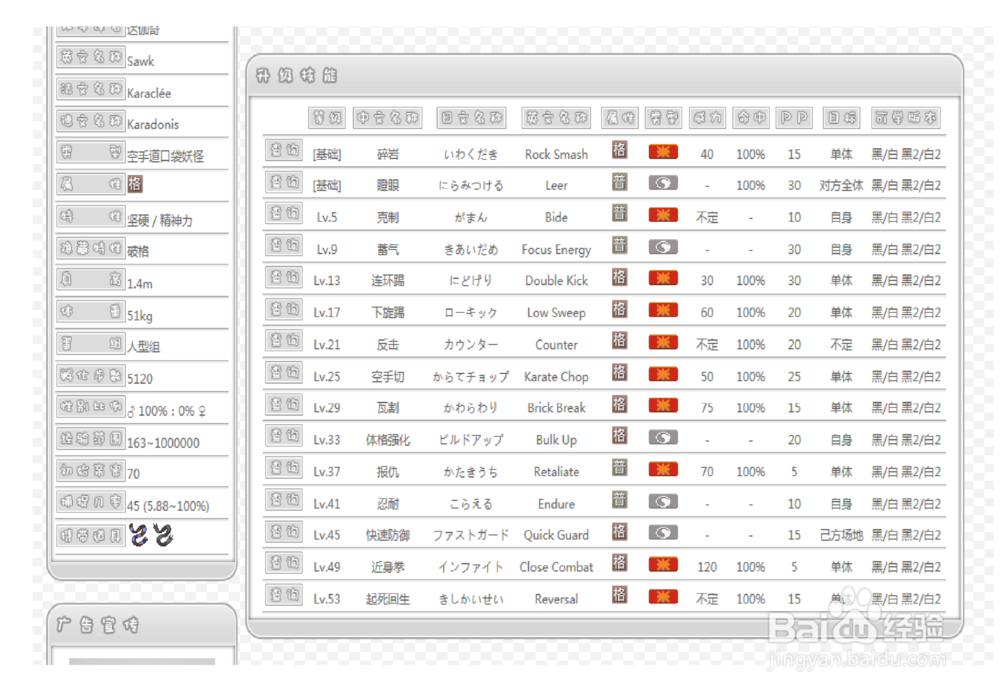Click the 可学版本 column header
The height and width of the screenshot is (693, 1000).
pyautogui.click(x=906, y=118)
